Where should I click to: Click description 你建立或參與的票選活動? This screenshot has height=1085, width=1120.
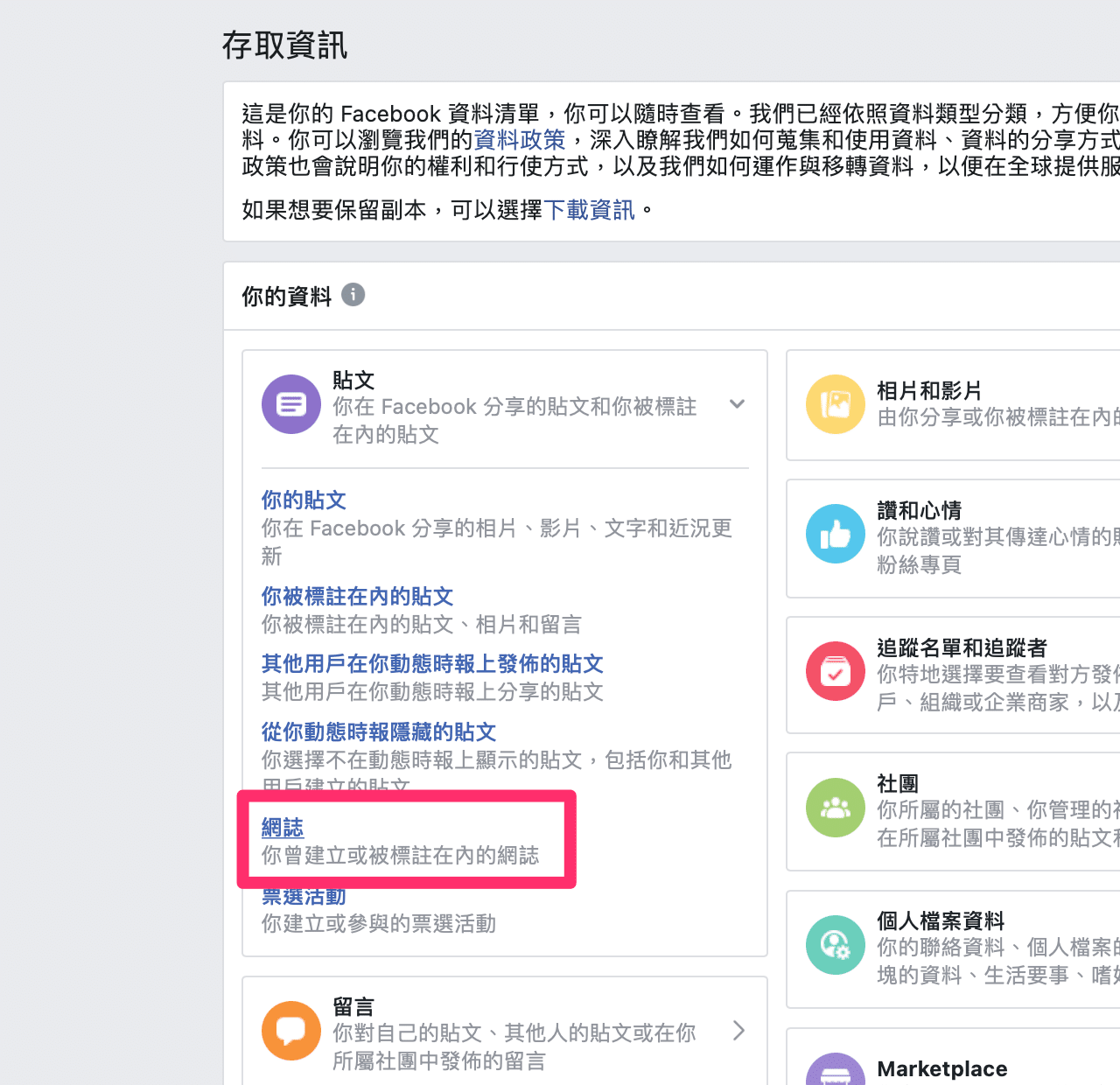379,924
